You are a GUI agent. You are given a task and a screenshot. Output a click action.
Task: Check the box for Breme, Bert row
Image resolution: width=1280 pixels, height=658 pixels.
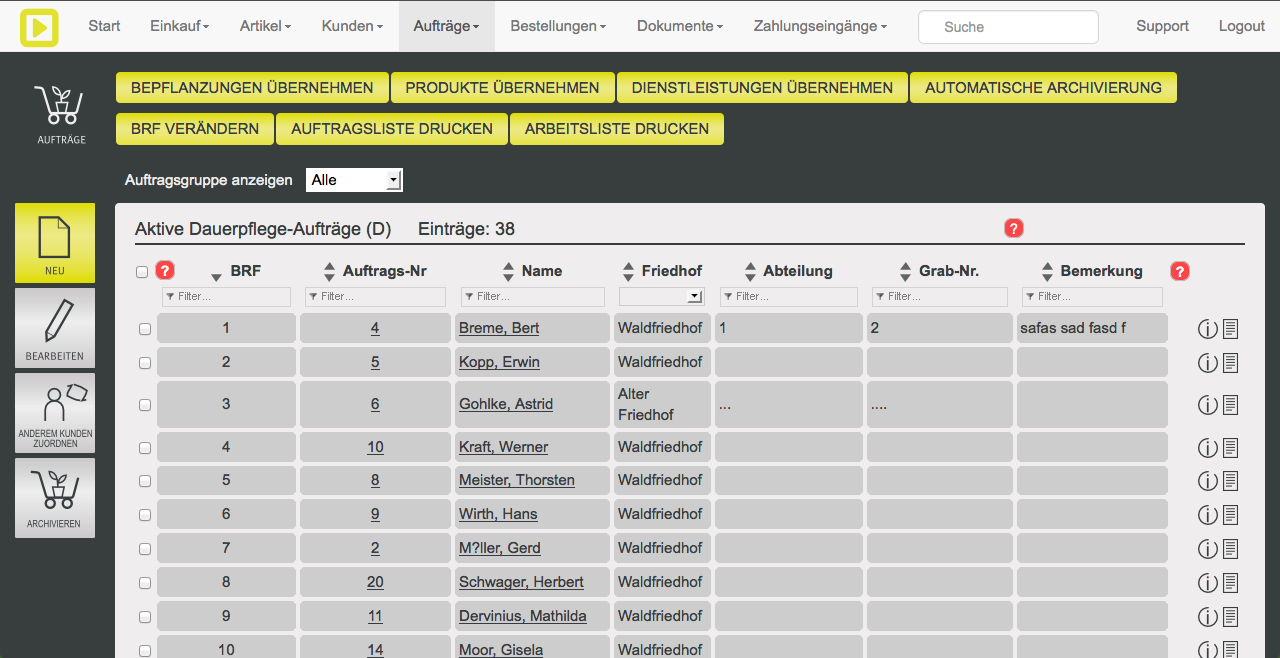coord(145,329)
